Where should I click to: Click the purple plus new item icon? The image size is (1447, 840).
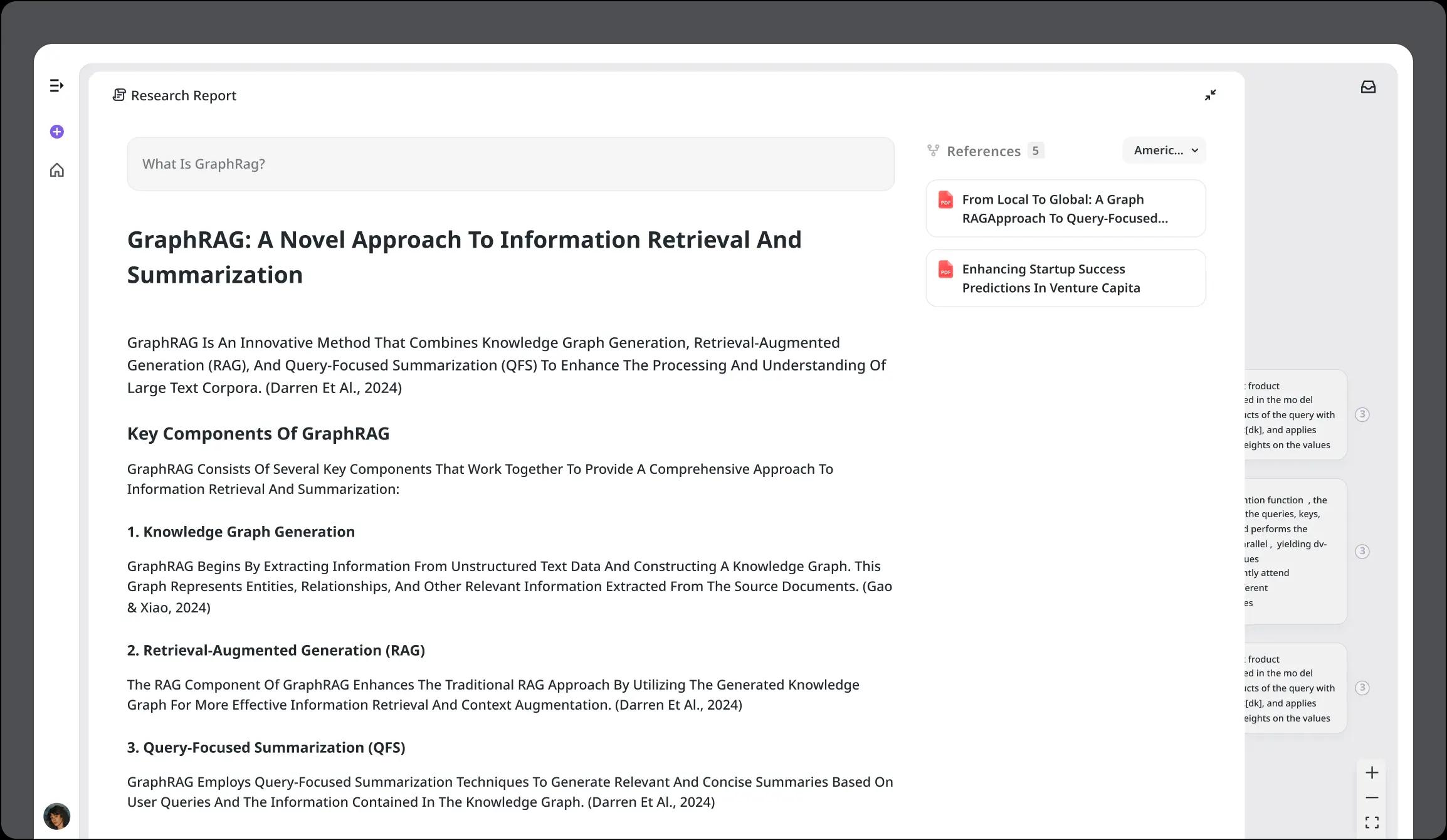pyautogui.click(x=57, y=132)
